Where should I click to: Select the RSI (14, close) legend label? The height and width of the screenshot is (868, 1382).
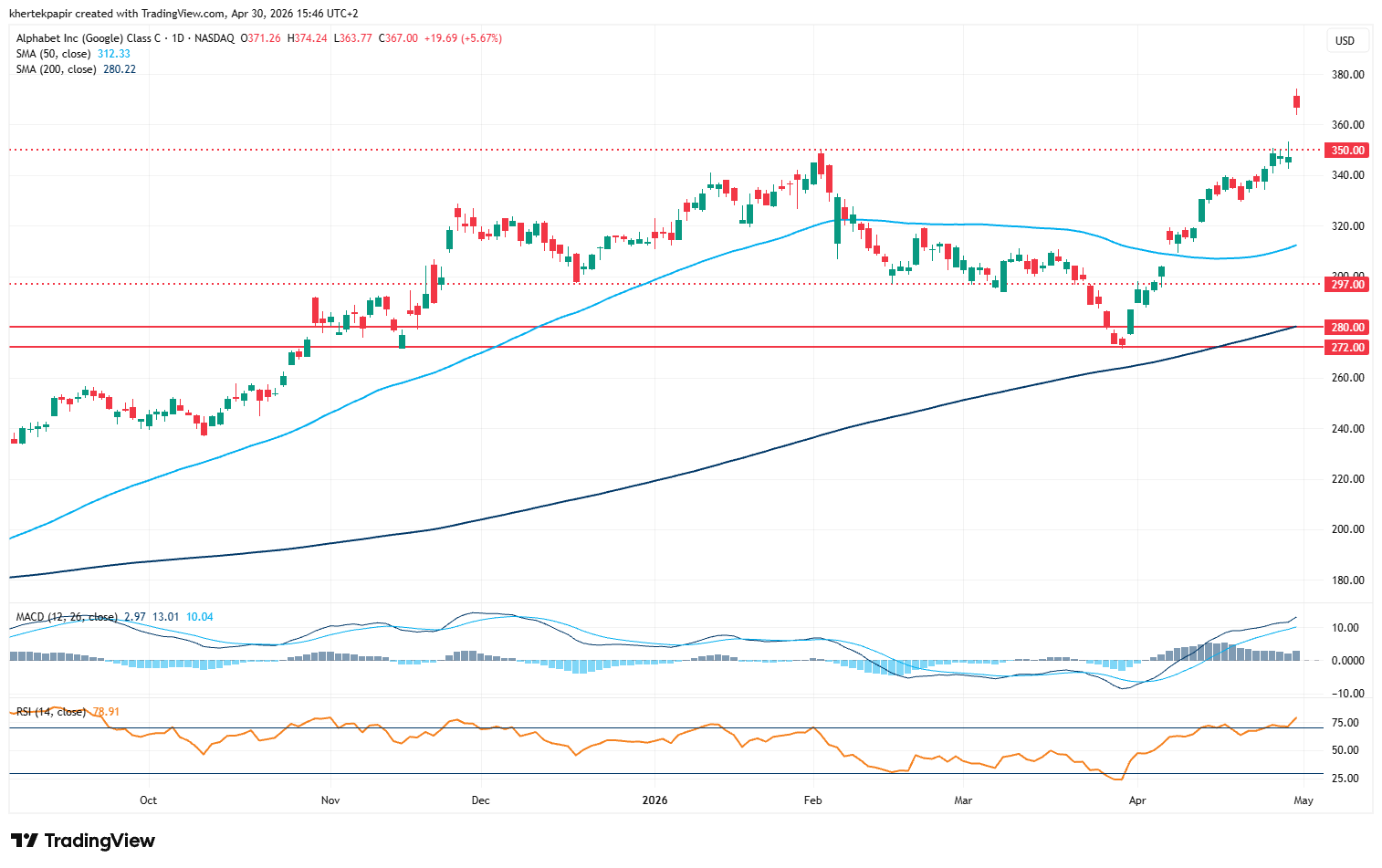tap(51, 712)
